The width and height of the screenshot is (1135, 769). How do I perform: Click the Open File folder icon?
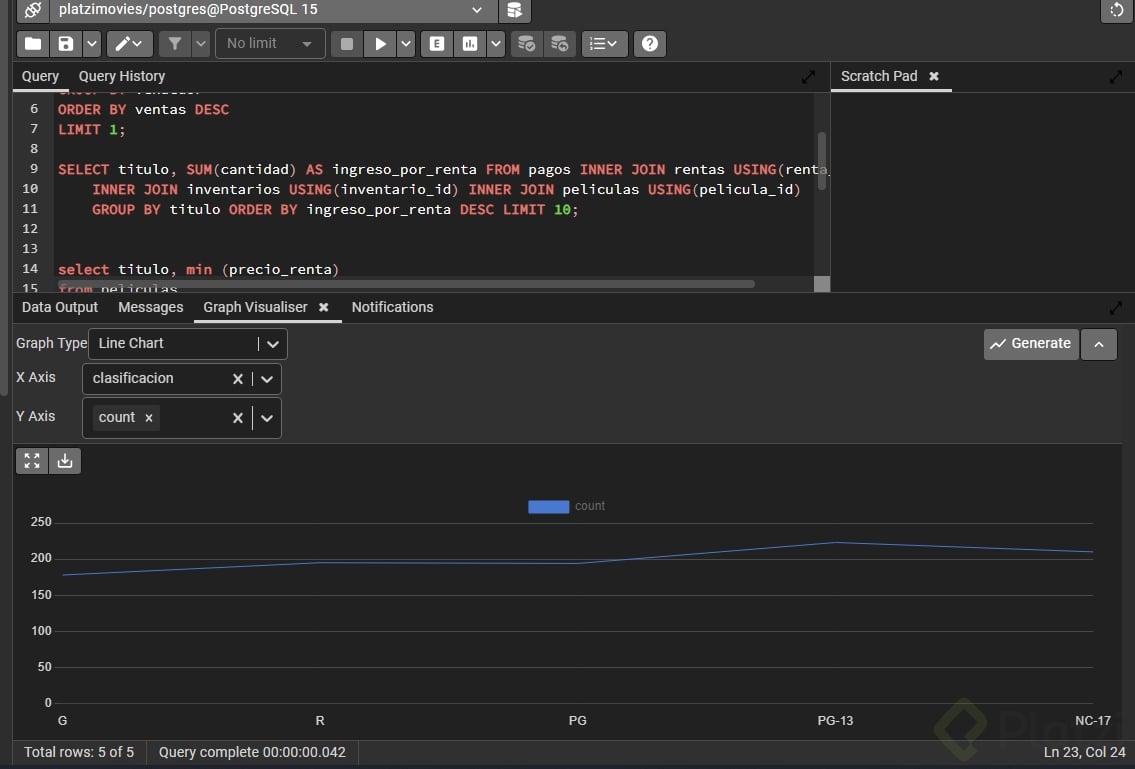point(33,44)
